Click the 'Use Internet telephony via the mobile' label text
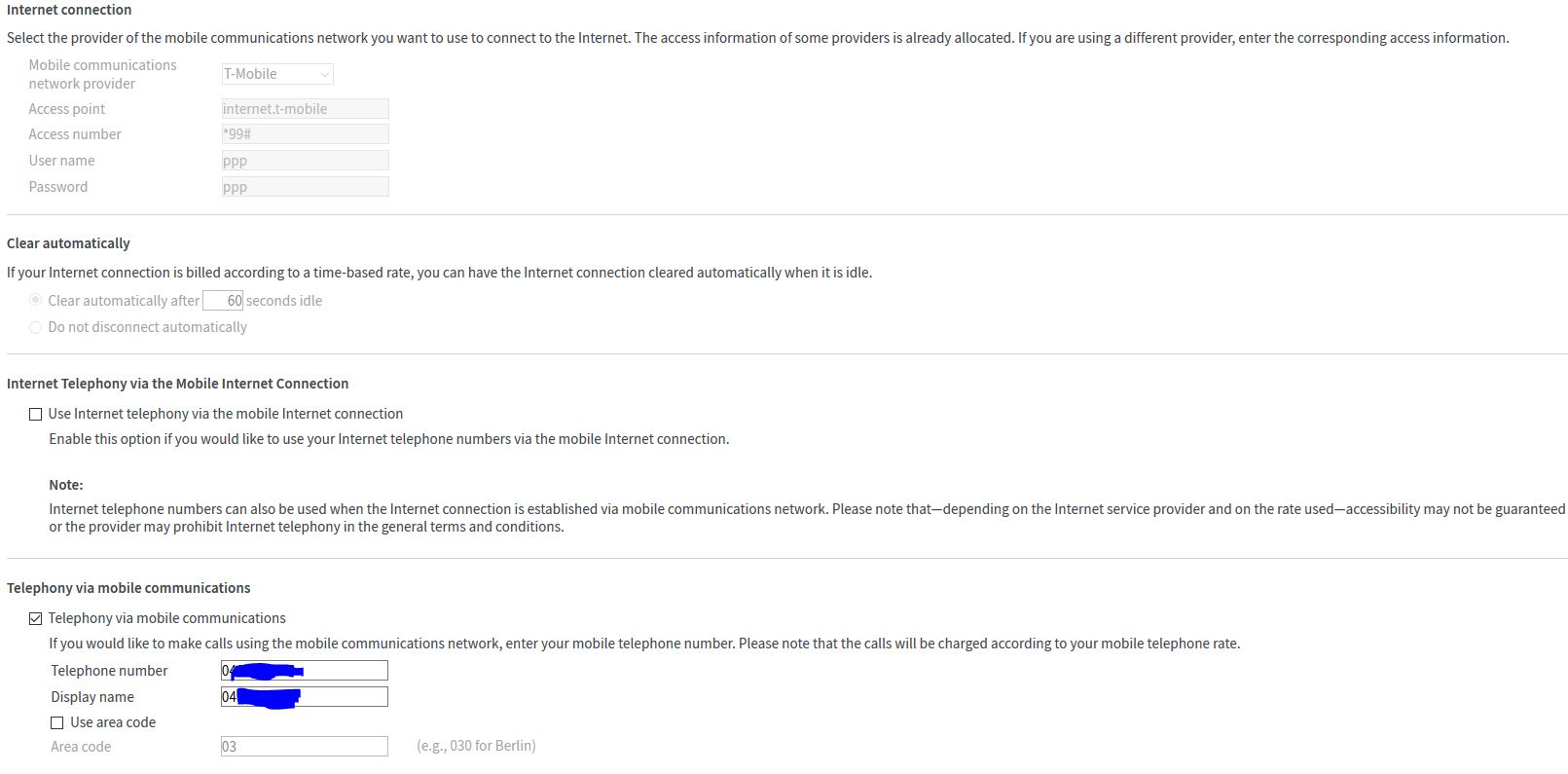The image size is (1568, 774). point(225,414)
